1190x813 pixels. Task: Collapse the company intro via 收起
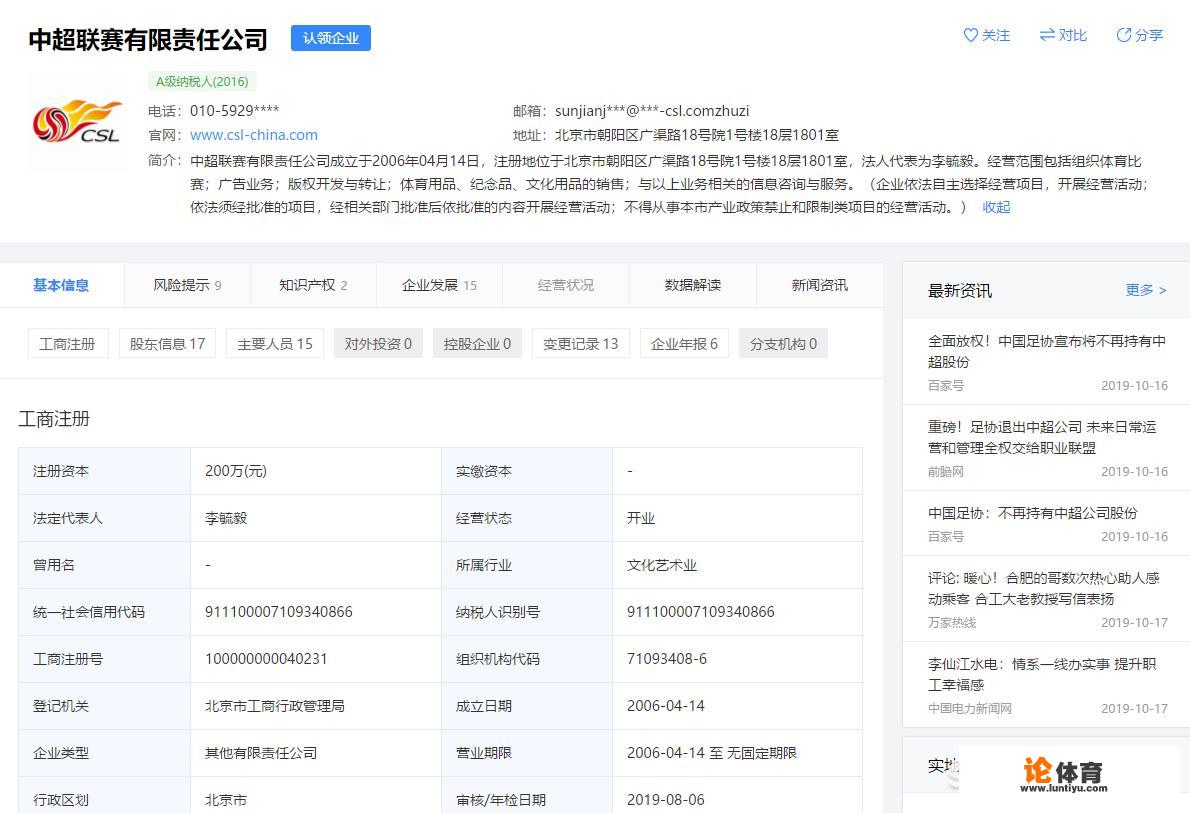995,207
